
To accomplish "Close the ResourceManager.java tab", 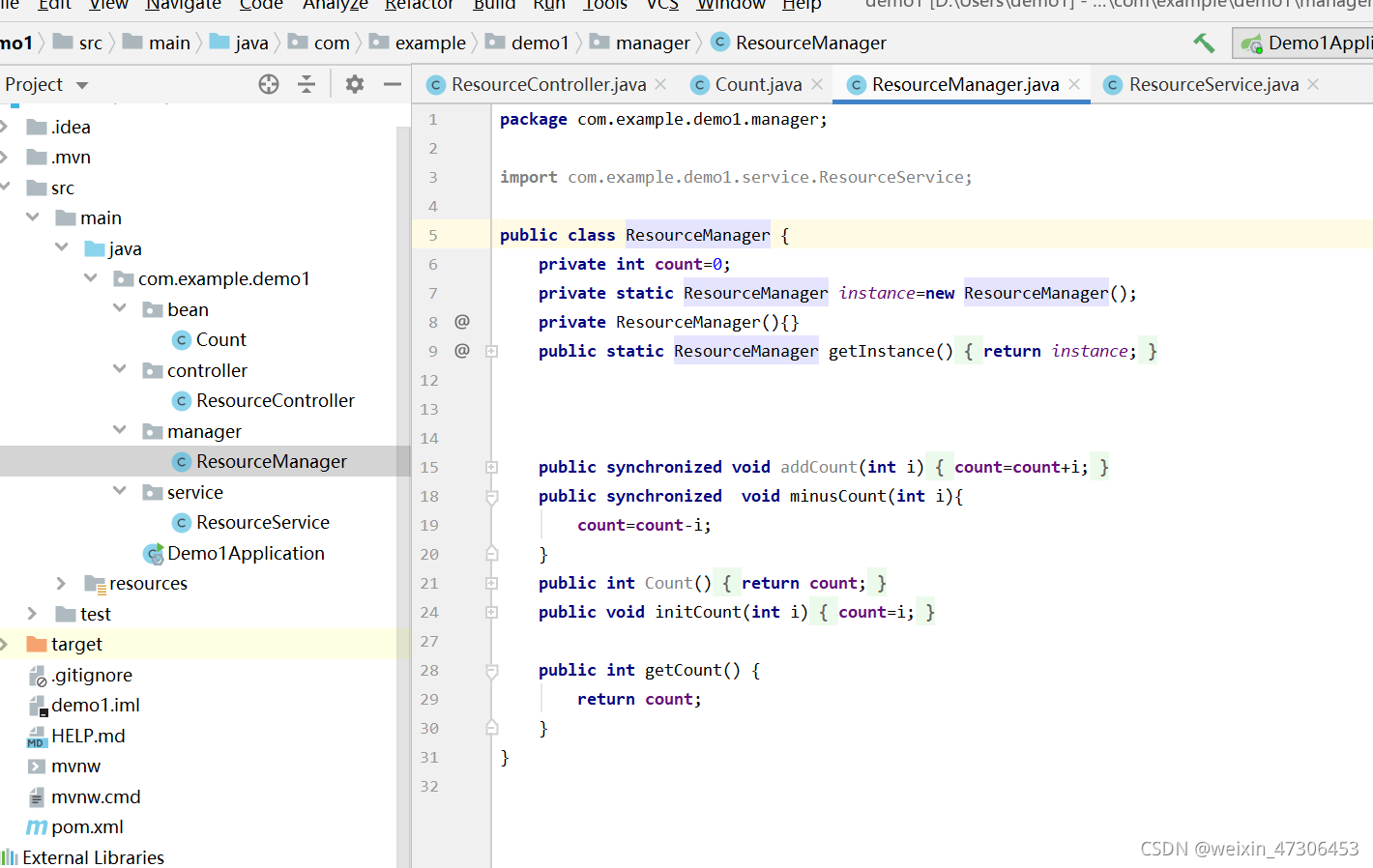I will 1074,84.
